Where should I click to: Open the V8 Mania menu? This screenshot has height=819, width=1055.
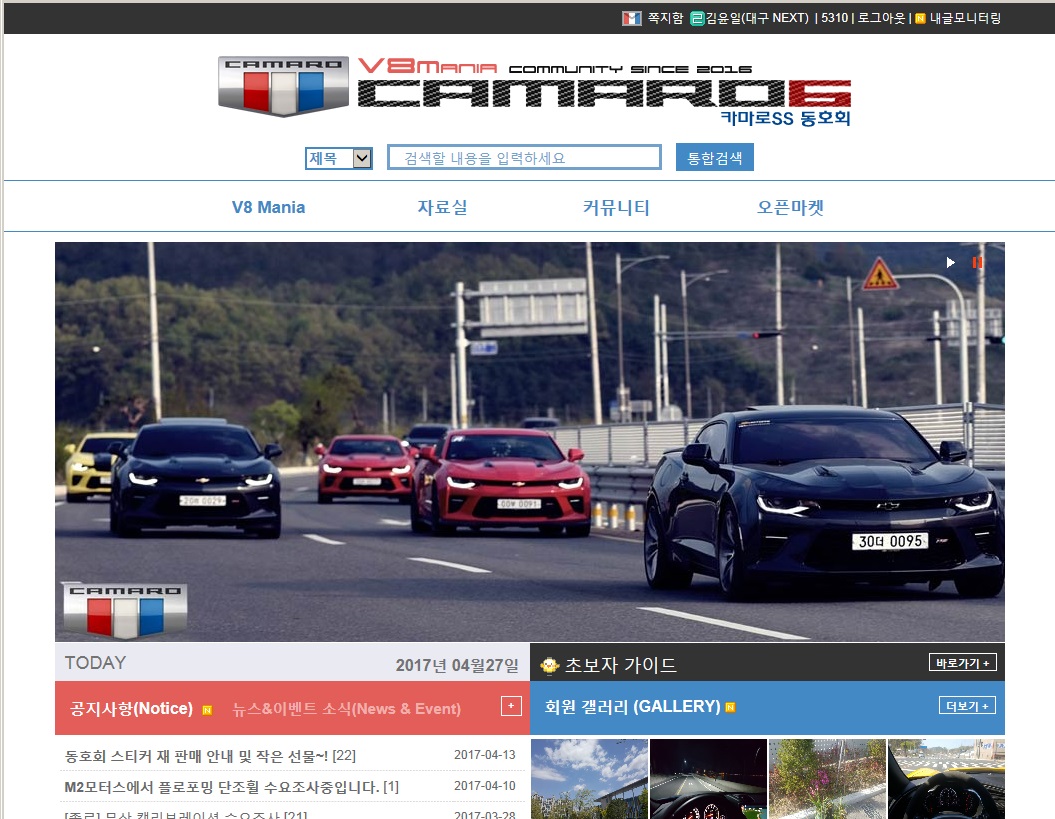268,207
